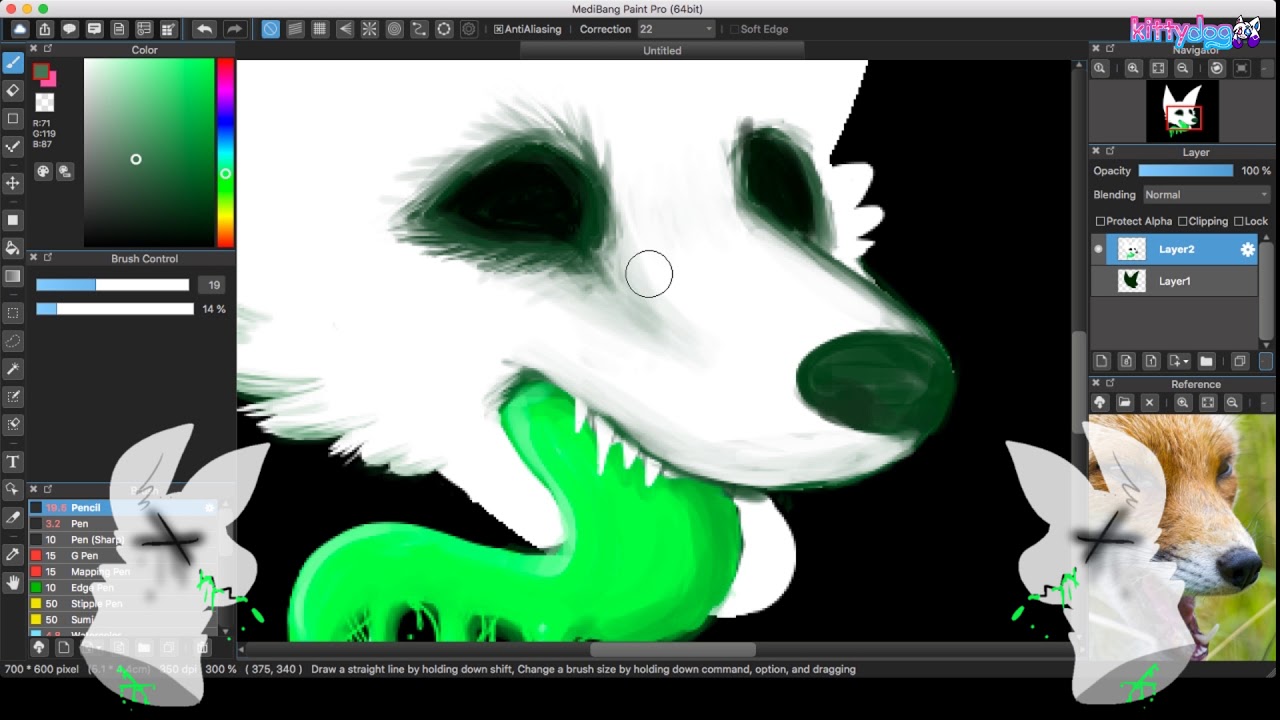Click the Redo arrow

click(235, 29)
